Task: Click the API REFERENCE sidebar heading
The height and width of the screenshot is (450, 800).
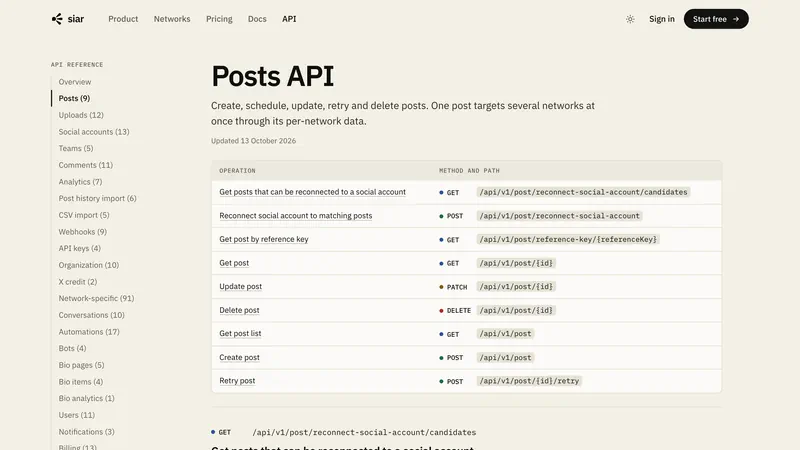Action: 77,65
